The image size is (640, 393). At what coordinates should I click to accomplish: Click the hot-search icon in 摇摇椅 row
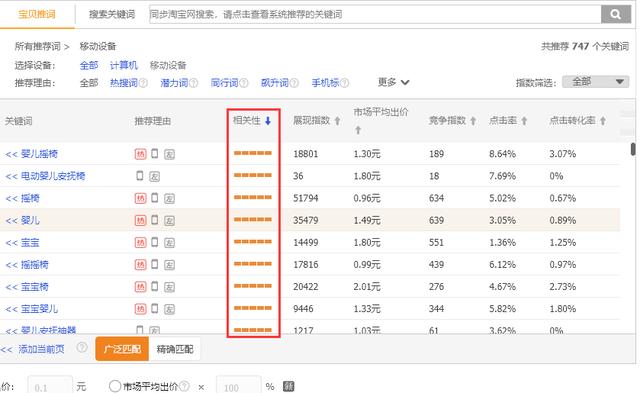pos(140,264)
